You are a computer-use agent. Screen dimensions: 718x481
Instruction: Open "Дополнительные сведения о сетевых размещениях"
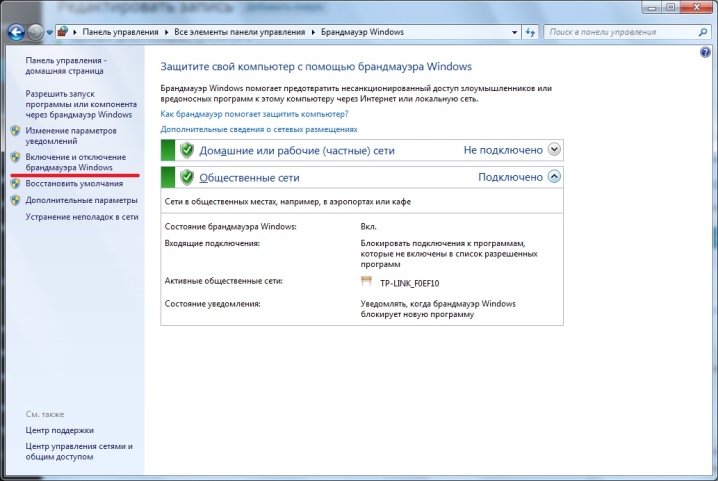tap(259, 129)
